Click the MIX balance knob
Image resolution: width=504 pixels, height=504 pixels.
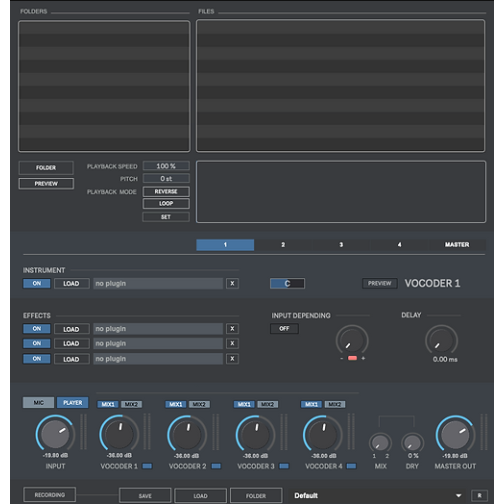(380, 443)
